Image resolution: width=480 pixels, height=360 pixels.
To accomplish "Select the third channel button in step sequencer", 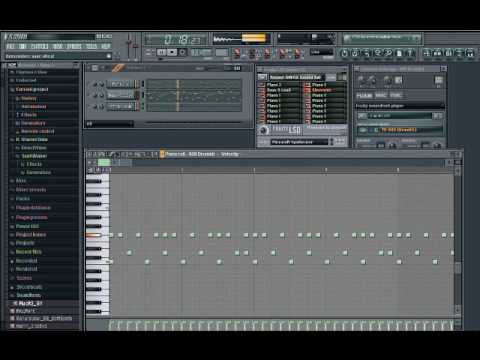I will pos(121,107).
